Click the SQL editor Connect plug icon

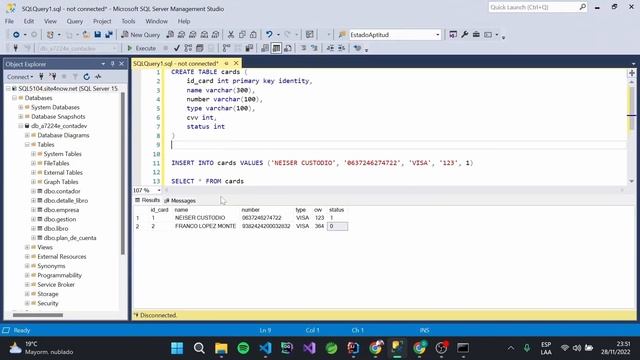[16, 48]
